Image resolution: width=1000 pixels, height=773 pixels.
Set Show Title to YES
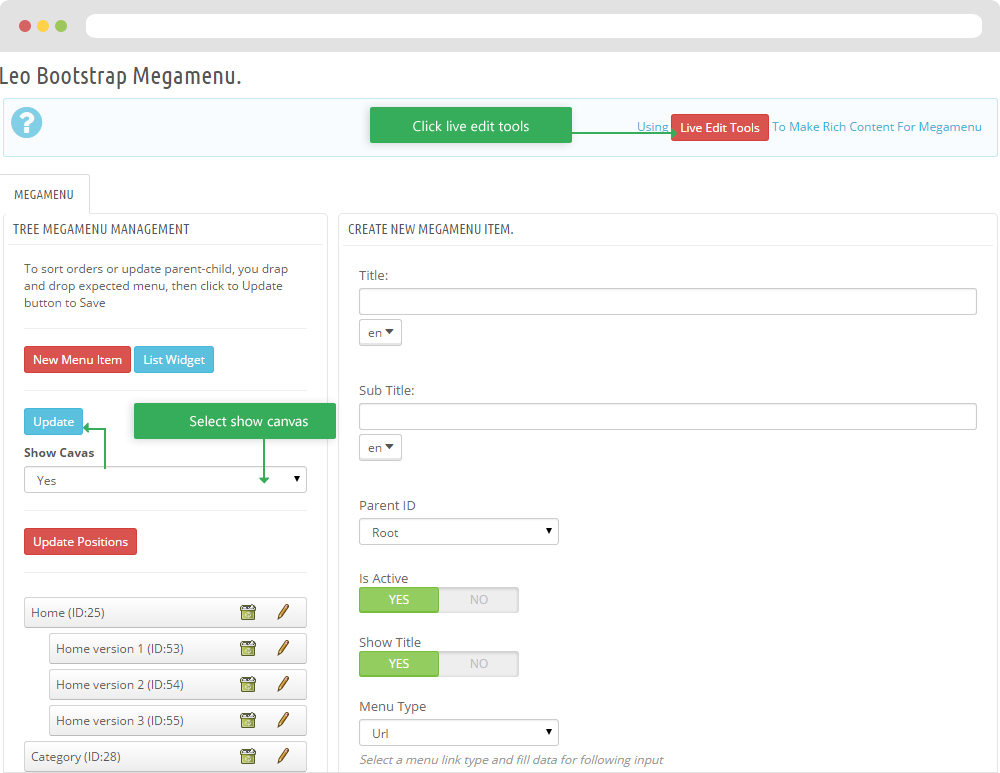point(399,663)
